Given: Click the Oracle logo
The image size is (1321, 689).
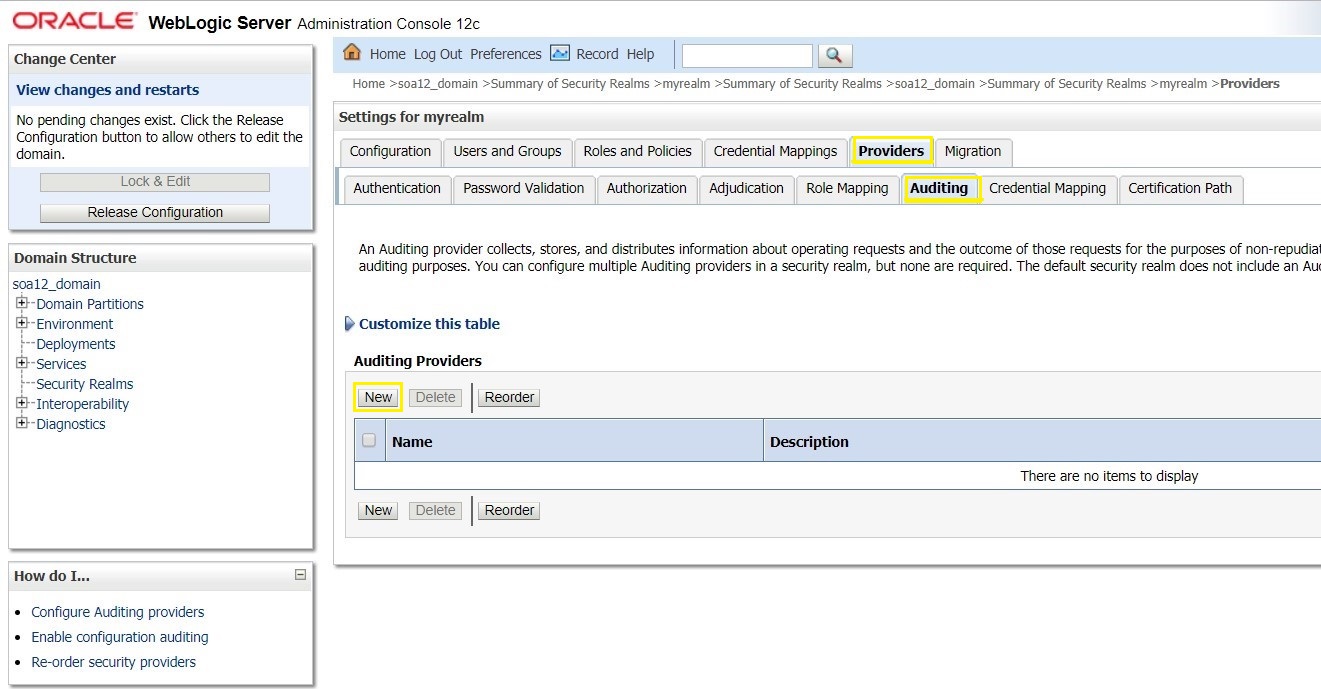Looking at the screenshot, I should [75, 21].
